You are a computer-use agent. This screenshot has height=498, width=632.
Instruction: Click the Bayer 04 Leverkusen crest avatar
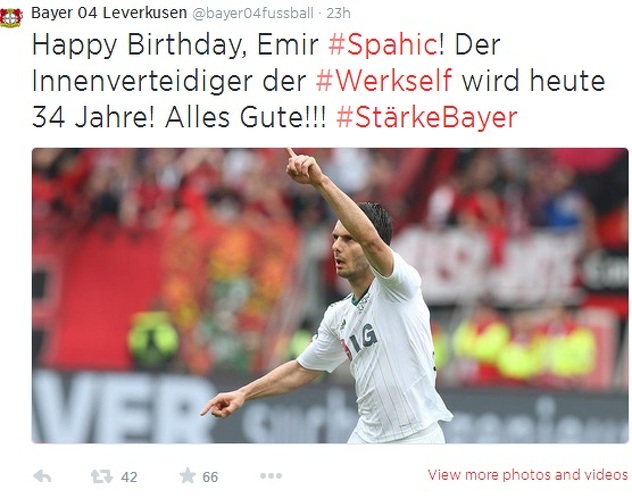point(11,17)
